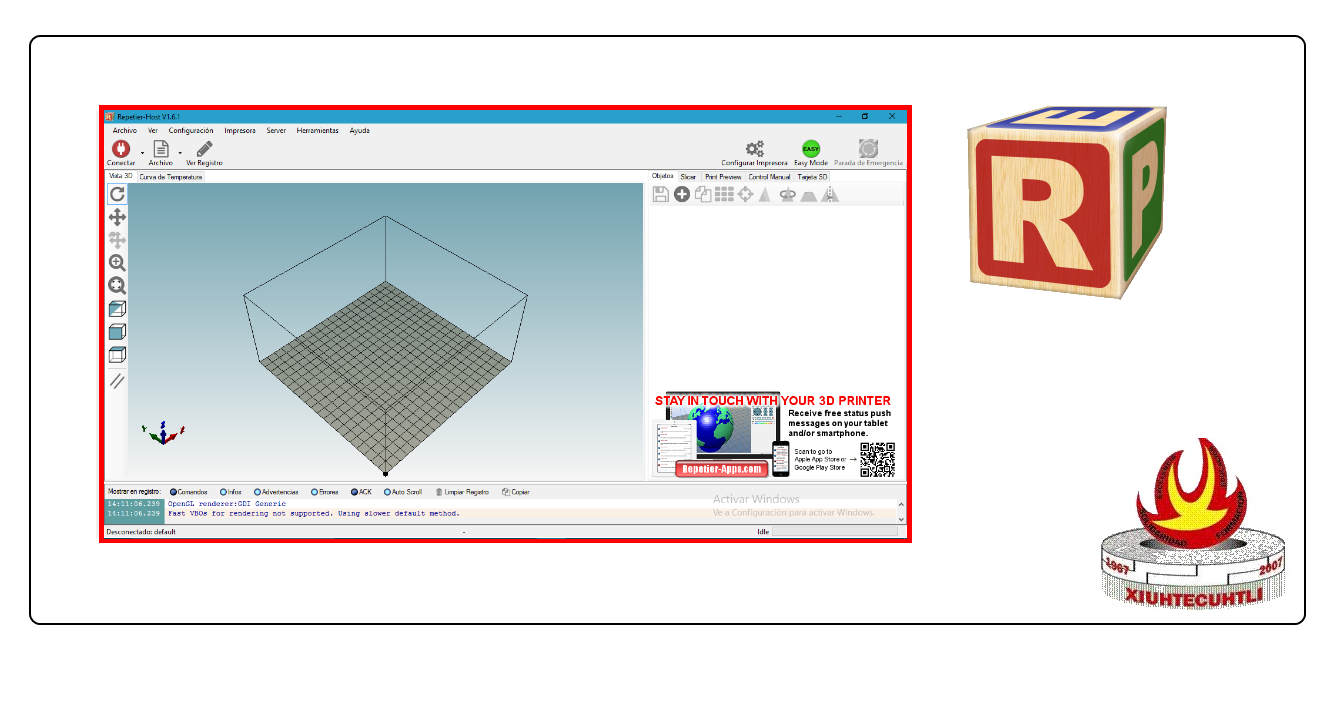Select the Tarjeta SD tab
The image size is (1340, 722).
[x=813, y=177]
